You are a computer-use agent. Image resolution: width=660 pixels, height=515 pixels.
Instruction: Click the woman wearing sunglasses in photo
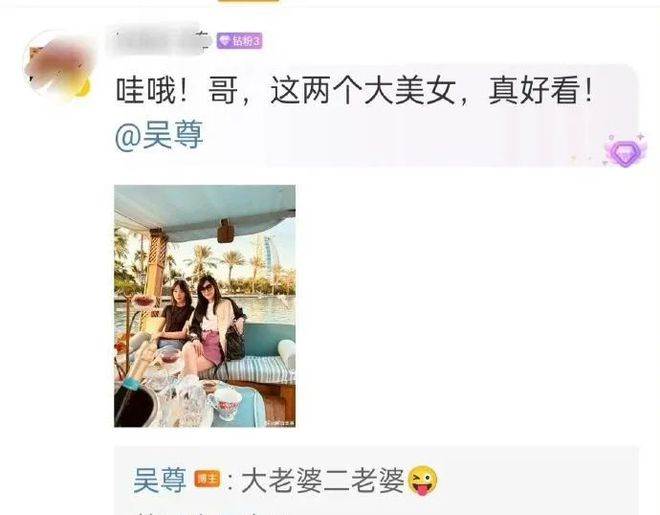[x=213, y=320]
